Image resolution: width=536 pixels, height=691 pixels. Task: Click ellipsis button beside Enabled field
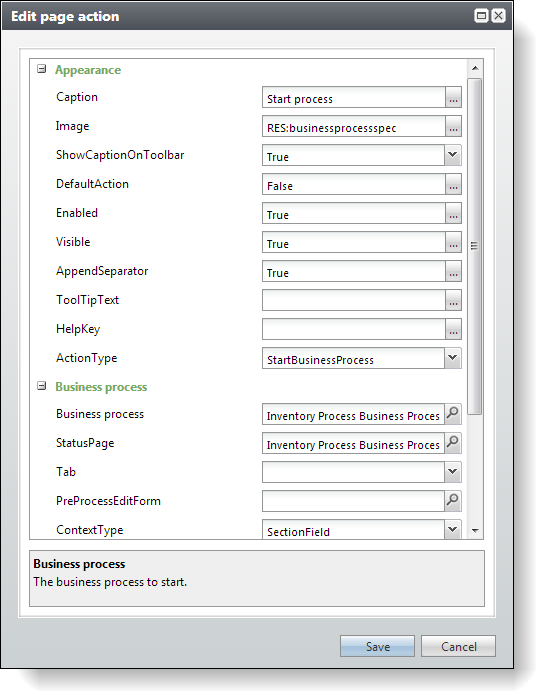[x=453, y=213]
